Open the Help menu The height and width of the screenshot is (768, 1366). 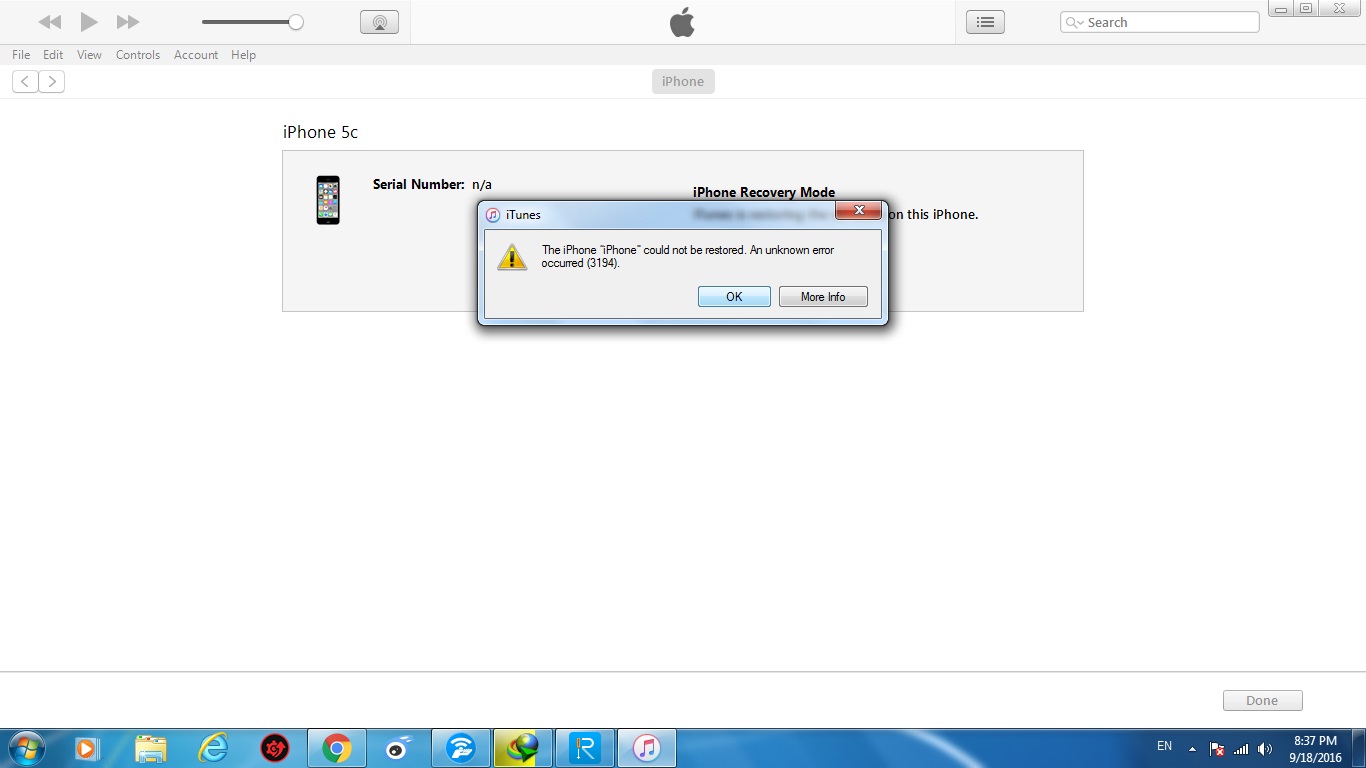point(244,55)
